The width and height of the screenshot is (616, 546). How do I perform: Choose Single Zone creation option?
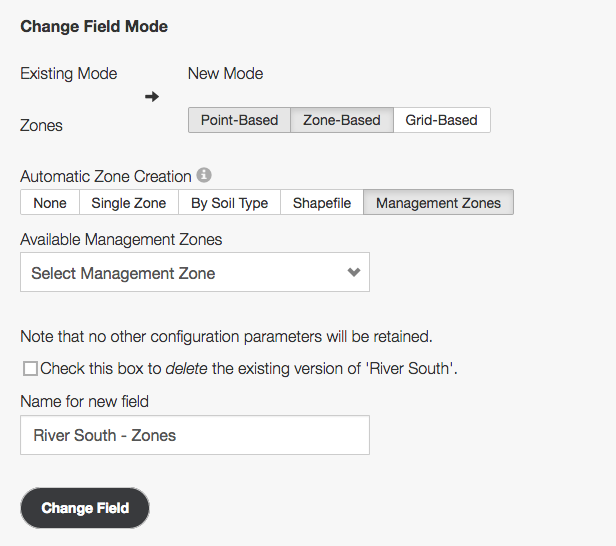(128, 203)
